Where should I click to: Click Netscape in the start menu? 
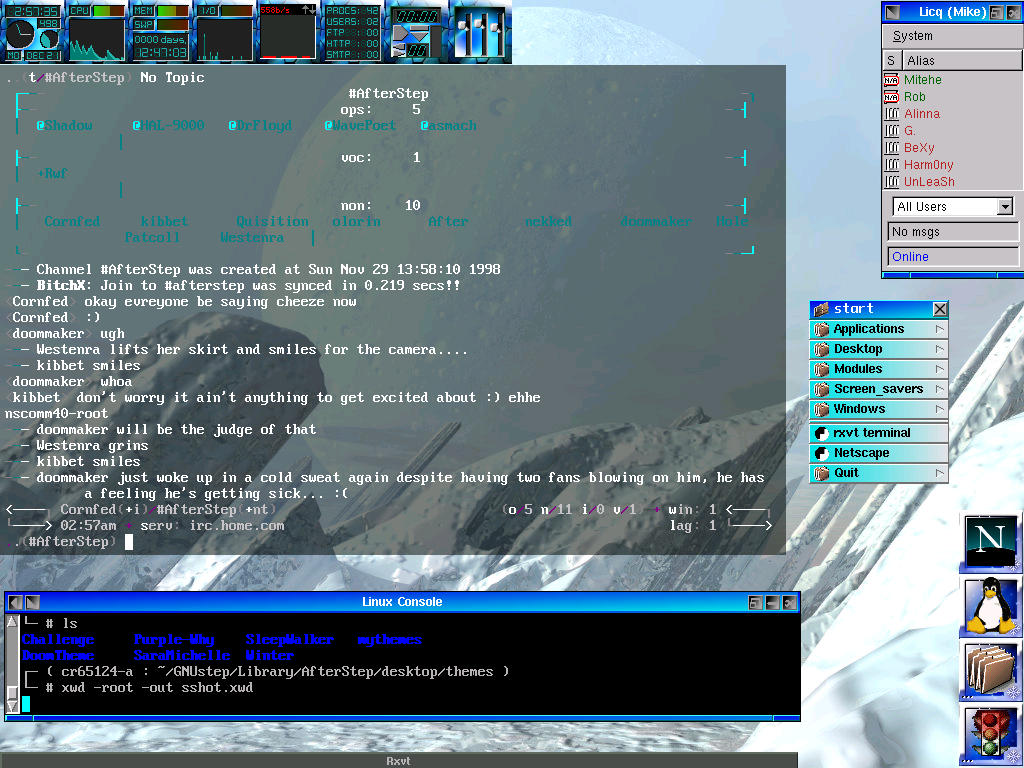[878, 453]
